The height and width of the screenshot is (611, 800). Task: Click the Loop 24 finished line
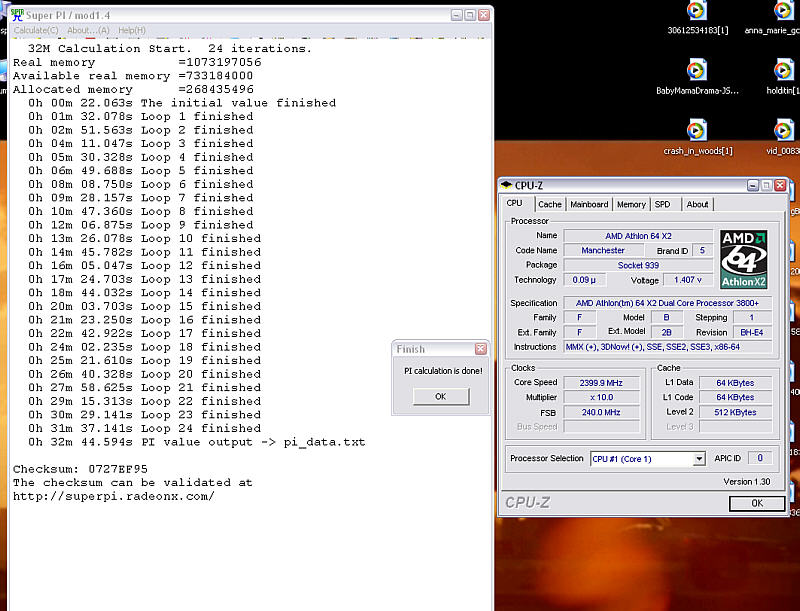[144, 428]
